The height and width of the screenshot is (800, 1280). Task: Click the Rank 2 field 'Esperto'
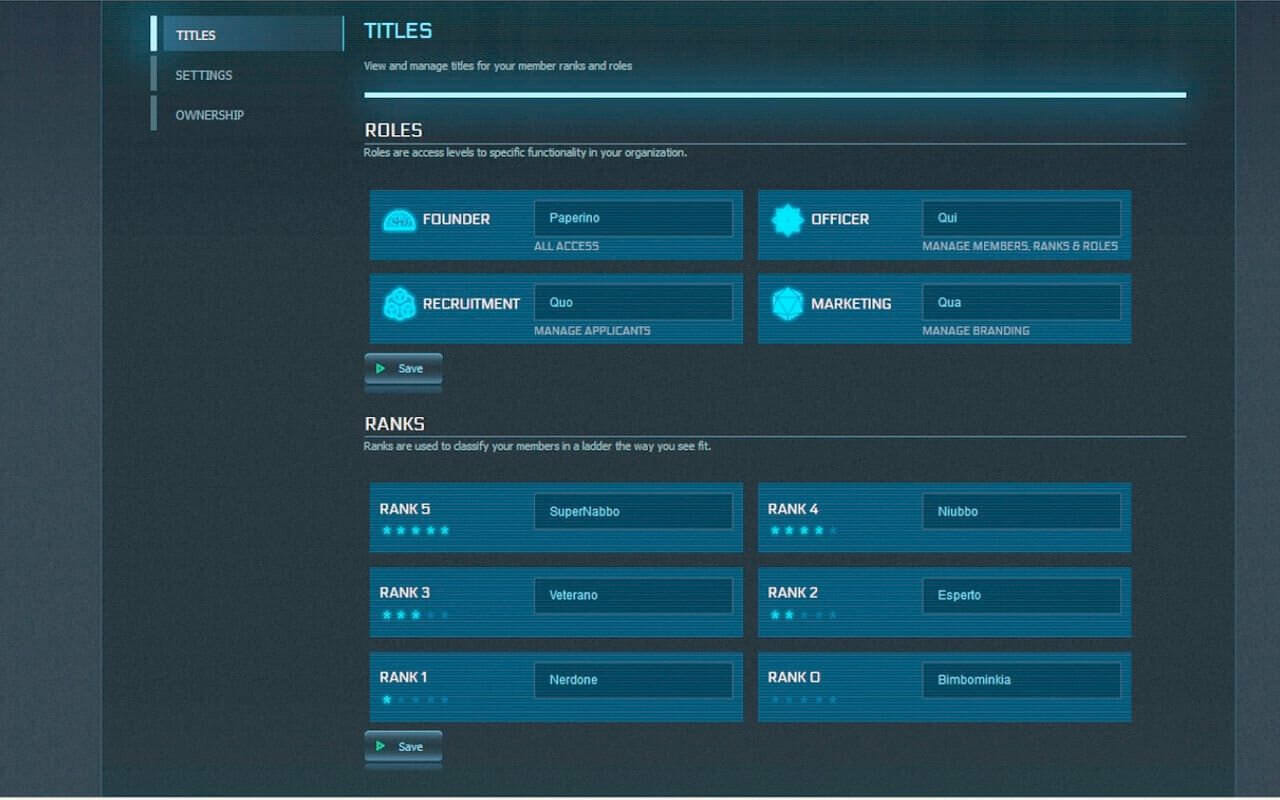tap(1021, 595)
